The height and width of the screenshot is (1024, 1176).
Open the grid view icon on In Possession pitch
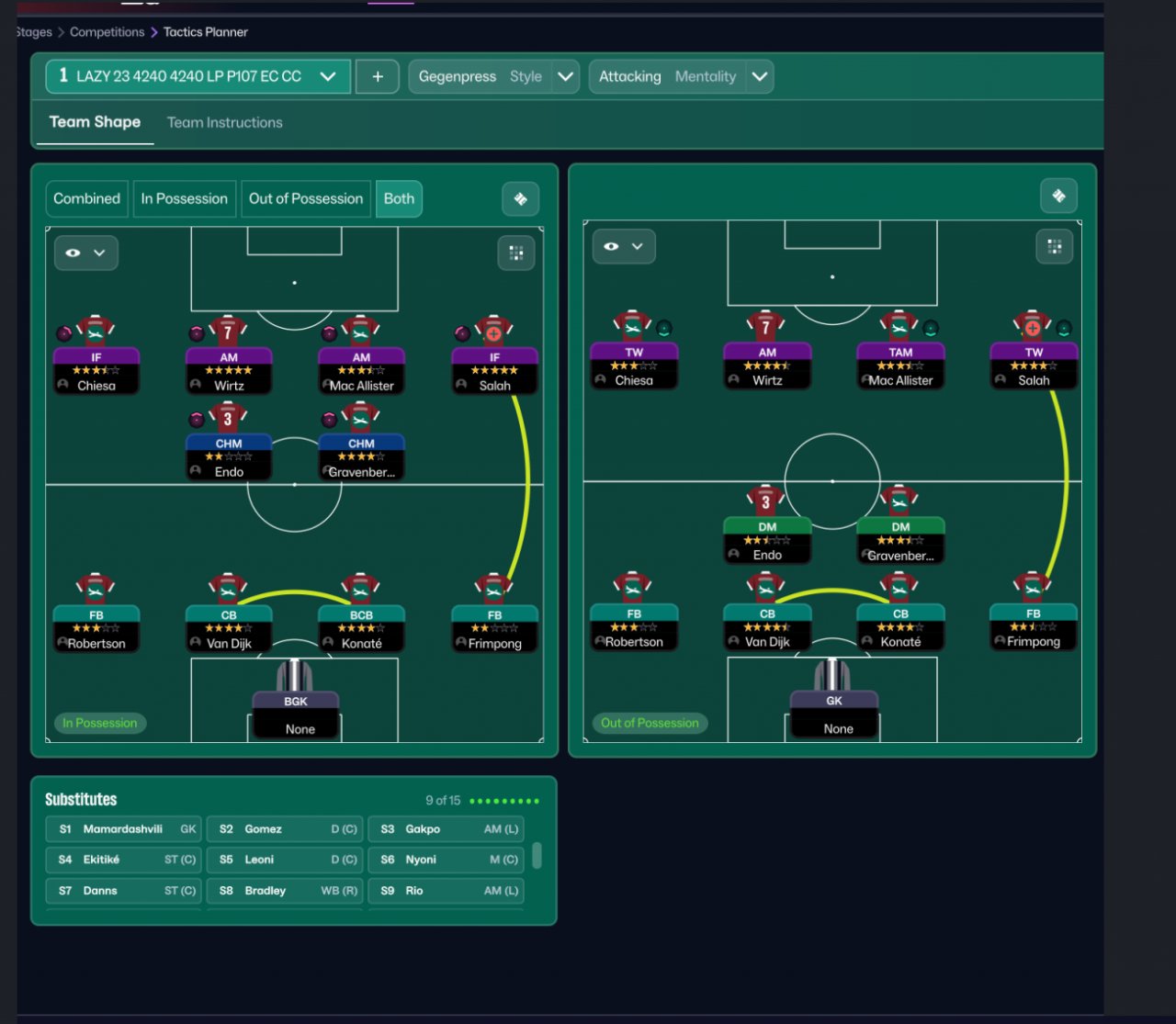tap(515, 253)
